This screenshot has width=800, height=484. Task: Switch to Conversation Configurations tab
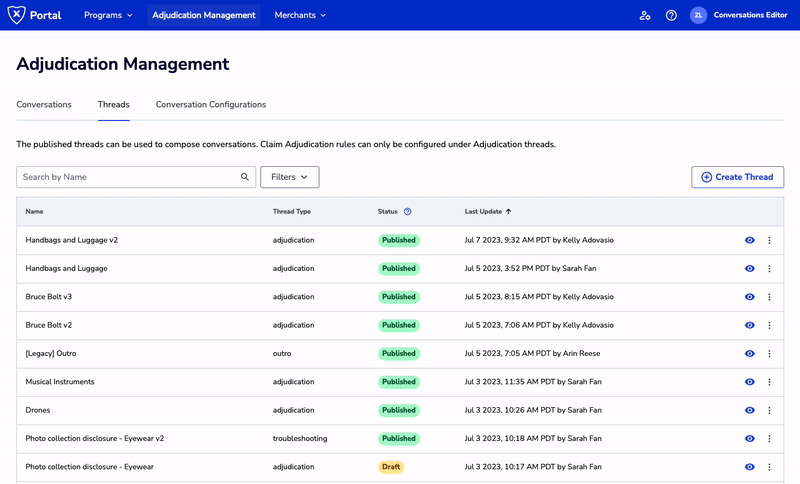[211, 104]
